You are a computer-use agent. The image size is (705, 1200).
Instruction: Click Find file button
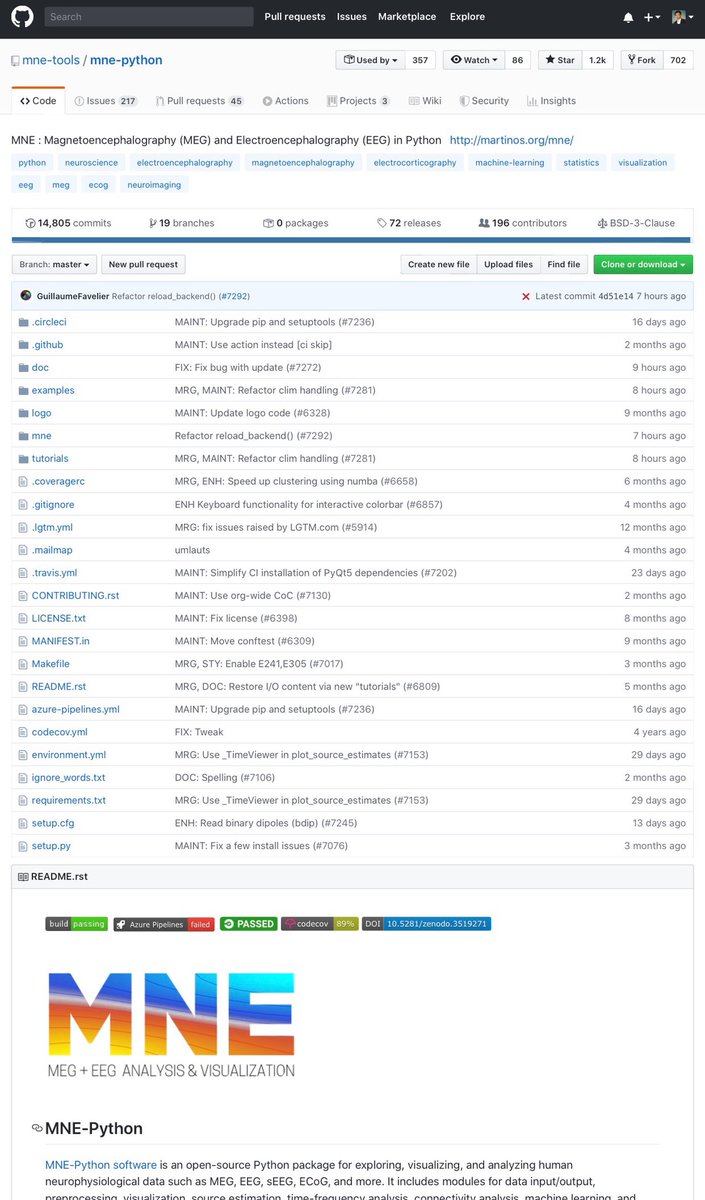(x=564, y=264)
